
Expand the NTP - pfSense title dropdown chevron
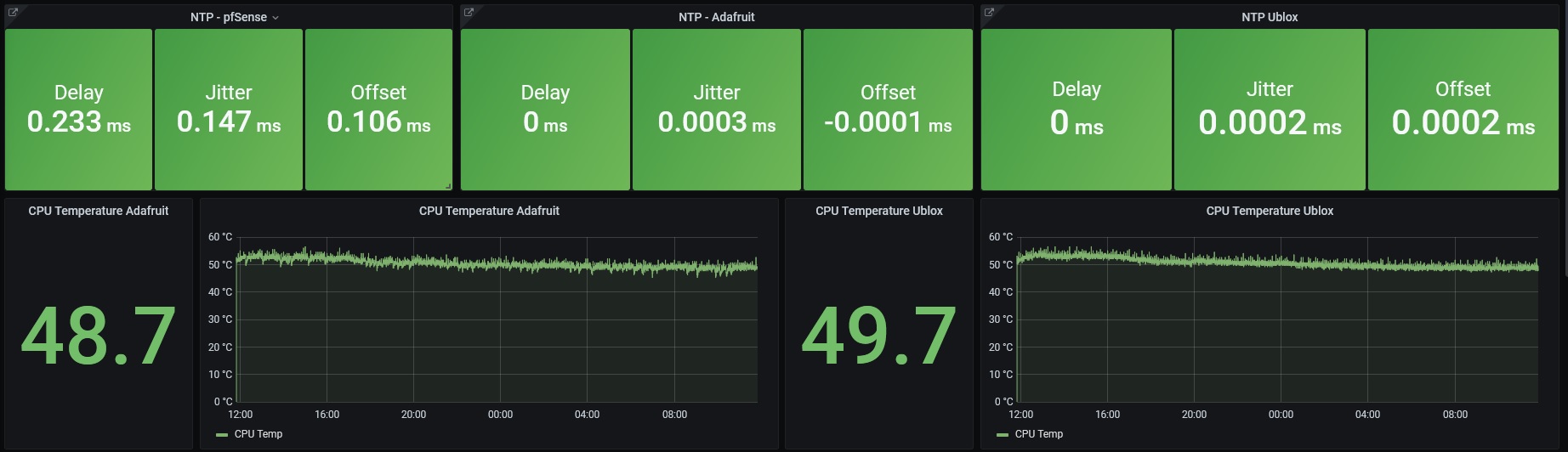(x=276, y=18)
